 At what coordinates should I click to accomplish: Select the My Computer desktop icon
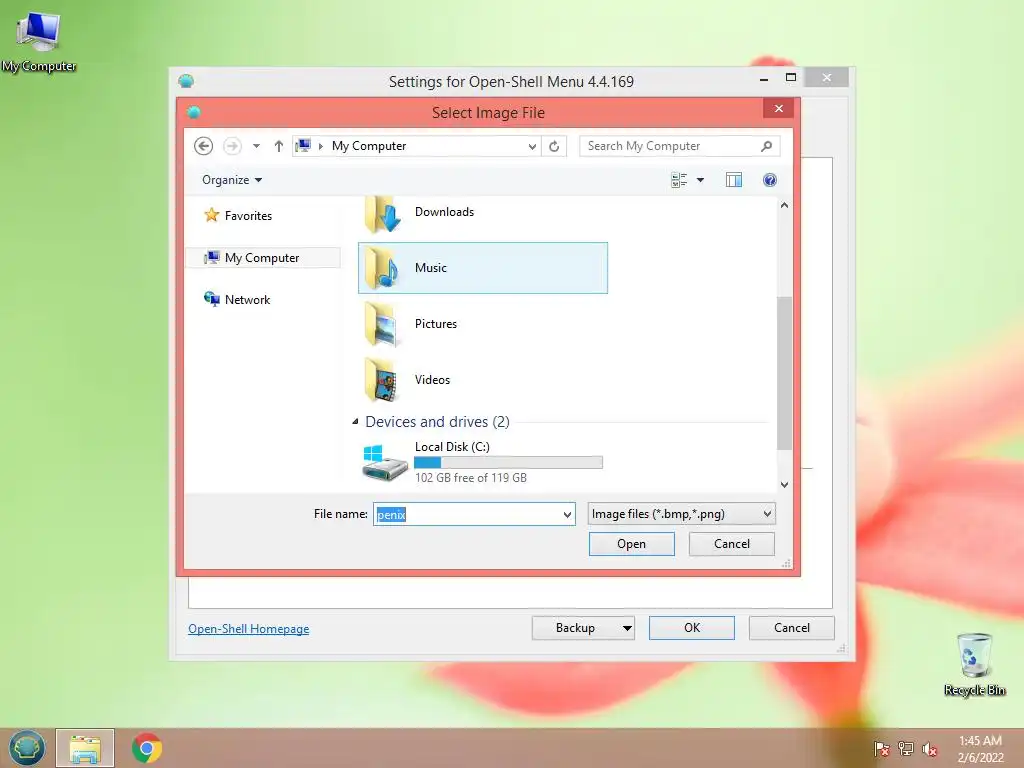coord(39,42)
